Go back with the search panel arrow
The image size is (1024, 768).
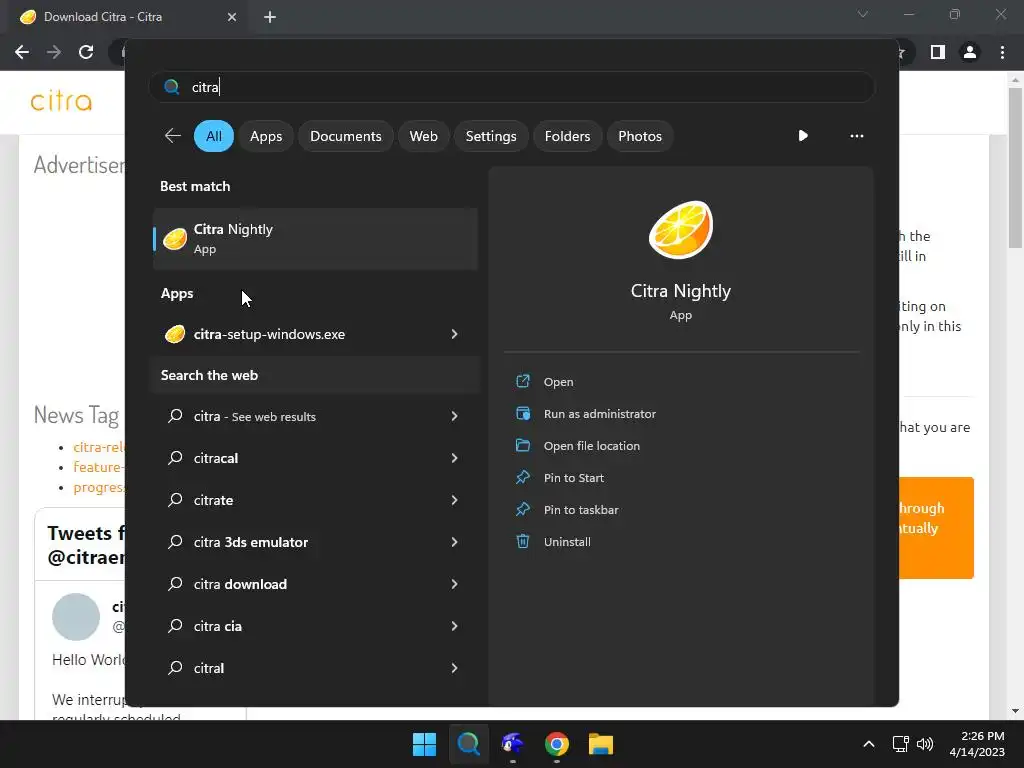click(172, 136)
